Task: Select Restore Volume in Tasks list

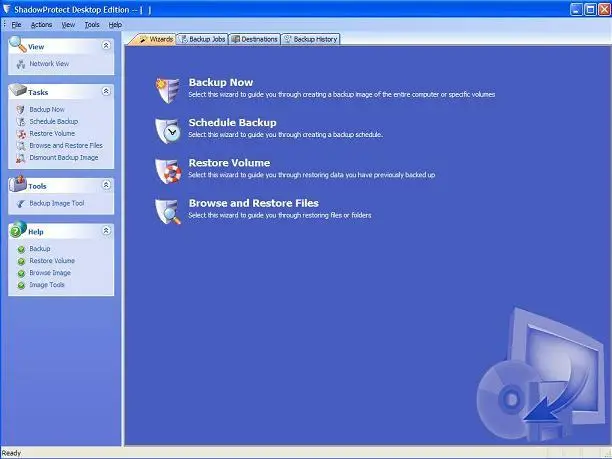Action: (52, 134)
